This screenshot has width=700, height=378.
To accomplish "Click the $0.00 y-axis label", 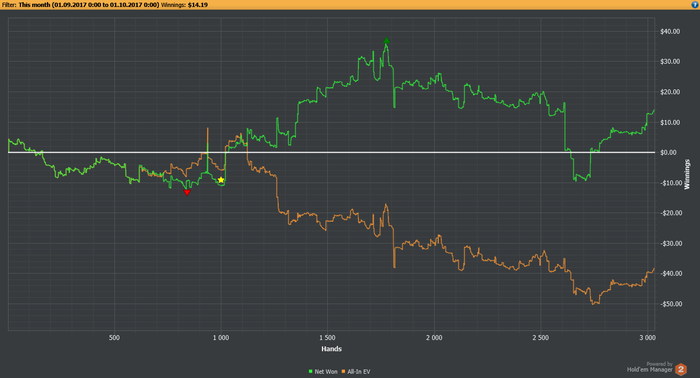I will tap(668, 153).
